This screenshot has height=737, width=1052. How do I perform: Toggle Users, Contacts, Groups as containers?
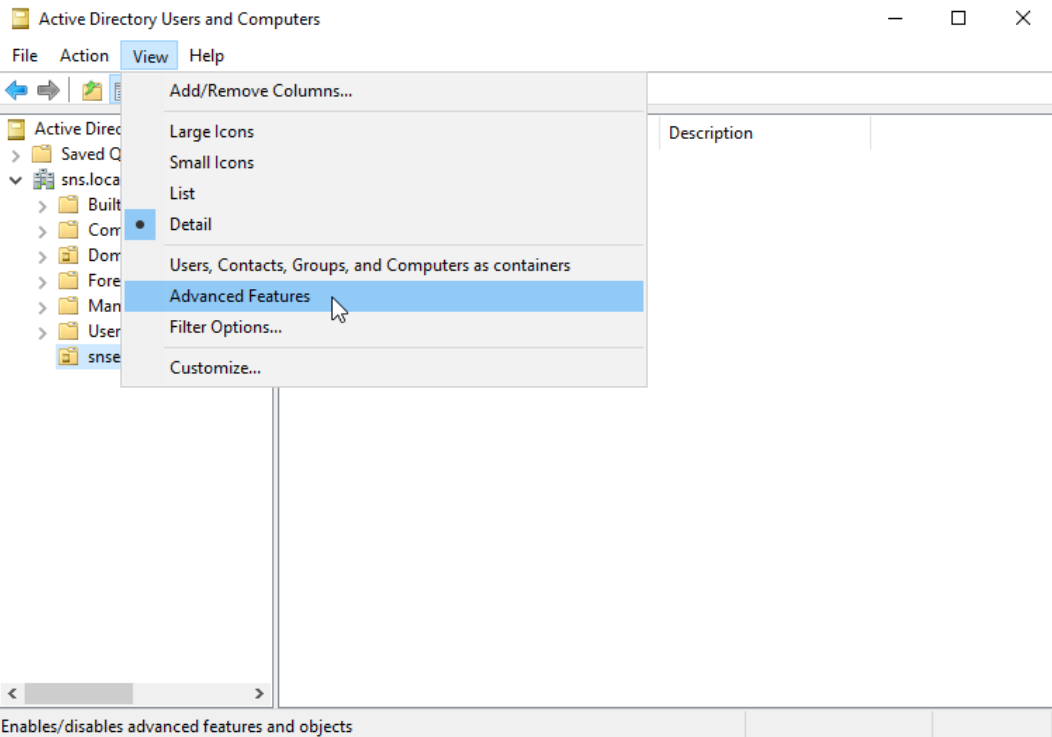(x=384, y=265)
